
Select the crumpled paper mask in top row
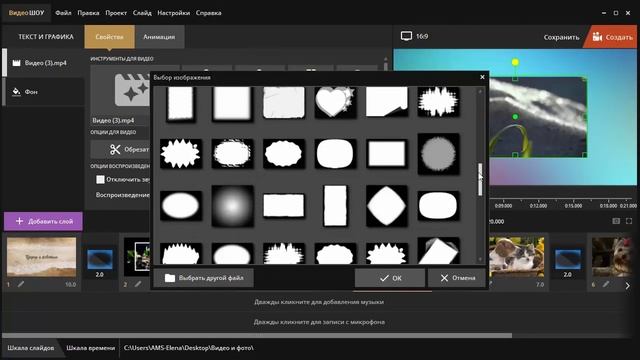tap(284, 103)
